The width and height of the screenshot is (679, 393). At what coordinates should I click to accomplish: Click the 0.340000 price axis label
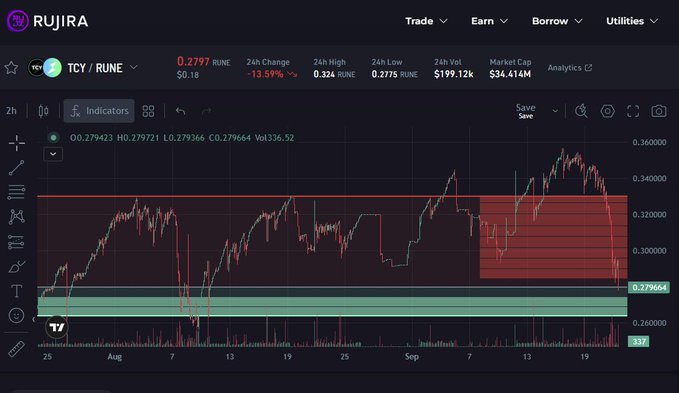pyautogui.click(x=649, y=178)
